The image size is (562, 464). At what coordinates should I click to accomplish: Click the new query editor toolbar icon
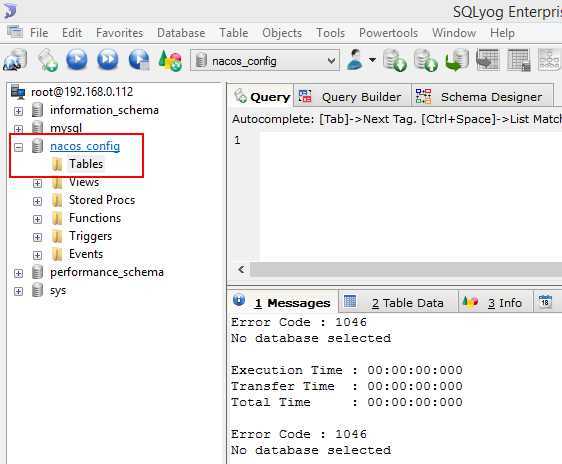(x=47, y=60)
